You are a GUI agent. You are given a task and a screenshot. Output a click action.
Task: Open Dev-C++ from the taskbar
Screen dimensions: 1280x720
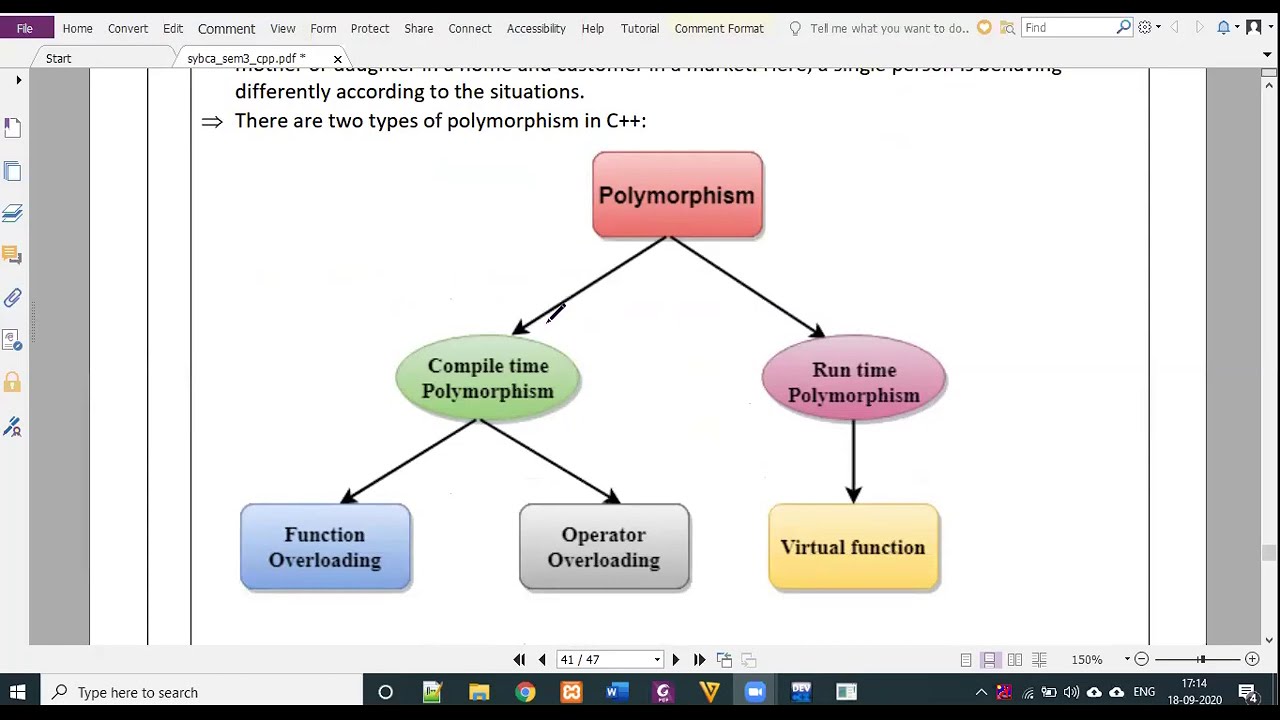(x=801, y=692)
